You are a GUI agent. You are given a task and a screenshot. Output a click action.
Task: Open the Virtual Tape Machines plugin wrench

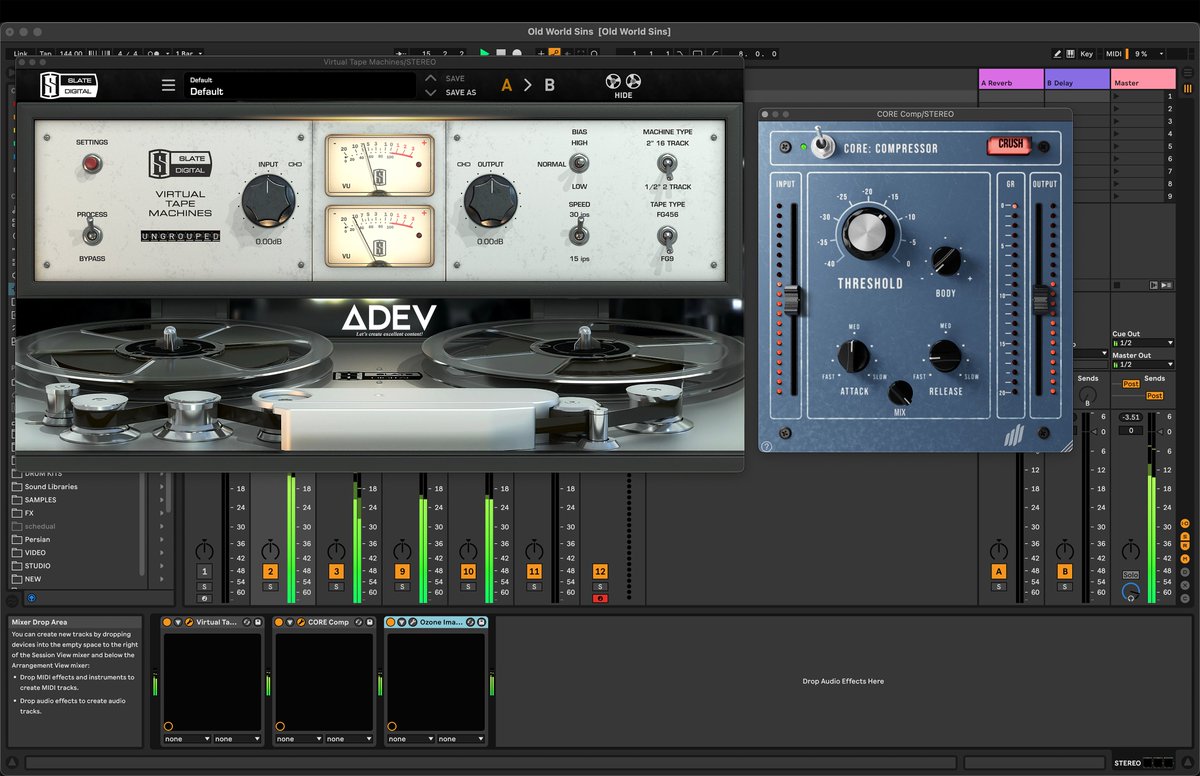pos(189,622)
